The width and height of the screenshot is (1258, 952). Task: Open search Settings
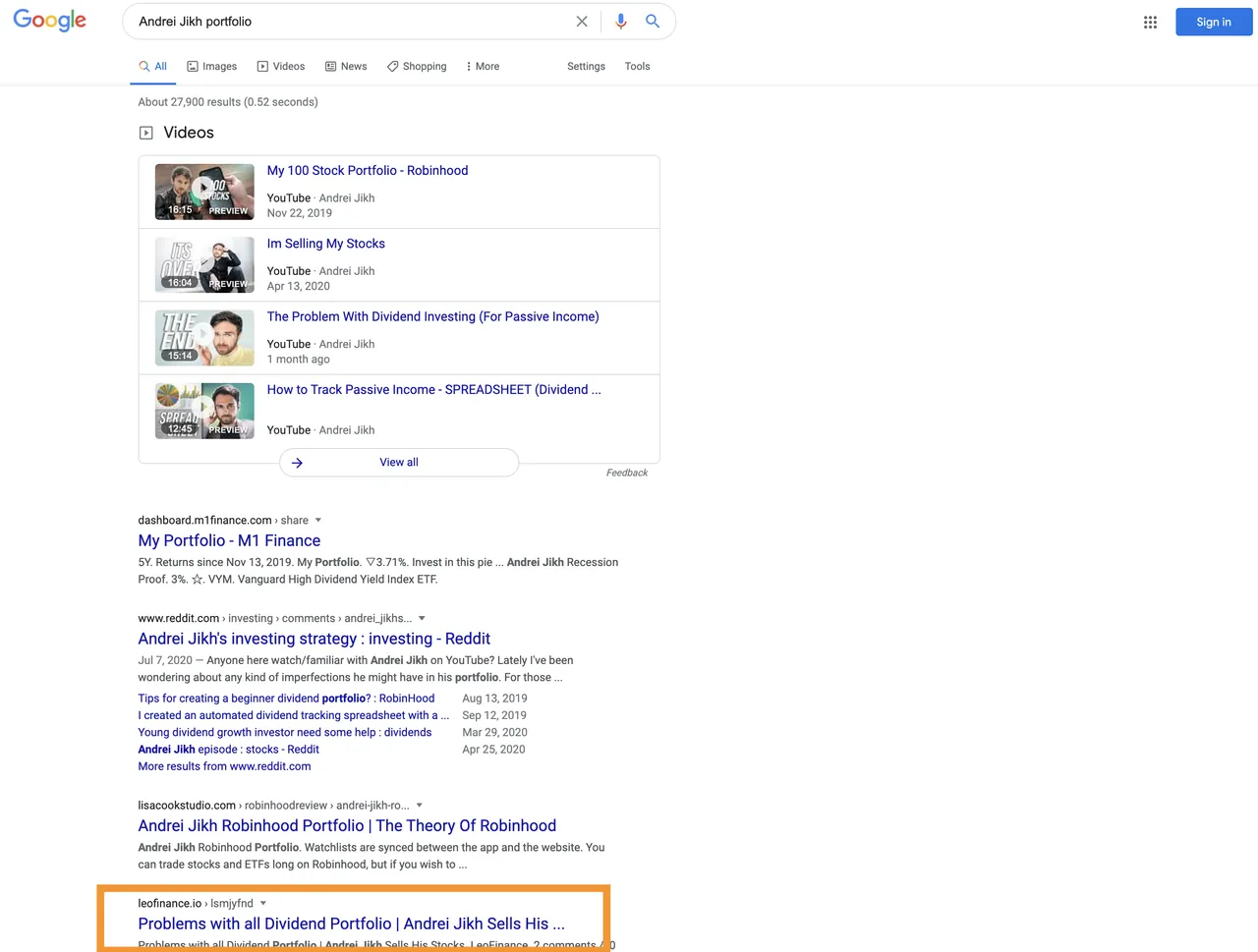586,66
